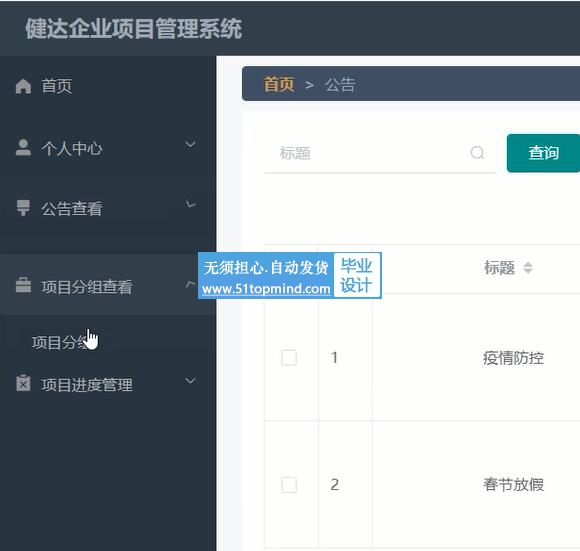The width and height of the screenshot is (580, 551).
Task: Check the checkbox for row 1 疫情防控
Action: (x=289, y=358)
